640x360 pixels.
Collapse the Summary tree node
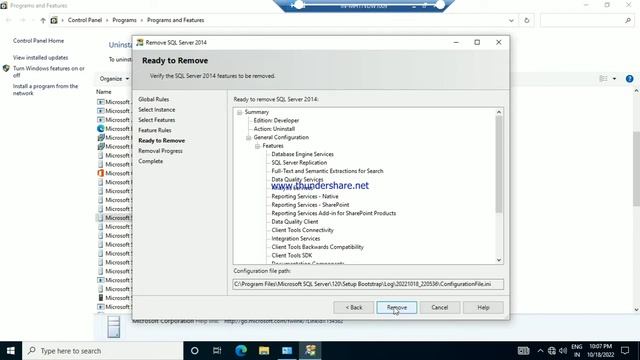click(x=240, y=112)
